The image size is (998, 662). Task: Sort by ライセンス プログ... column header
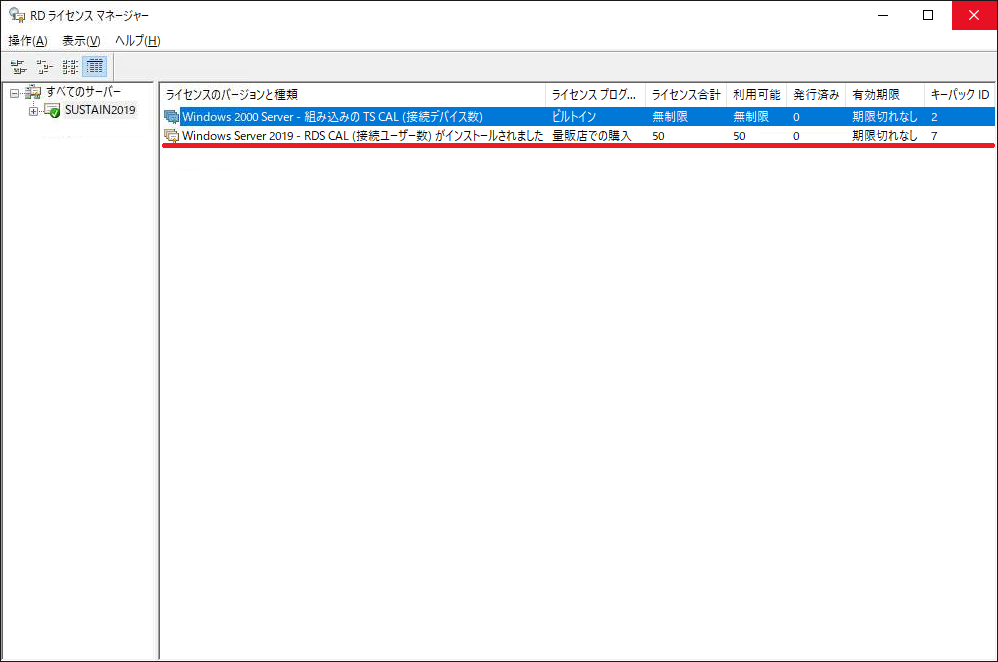click(x=595, y=95)
